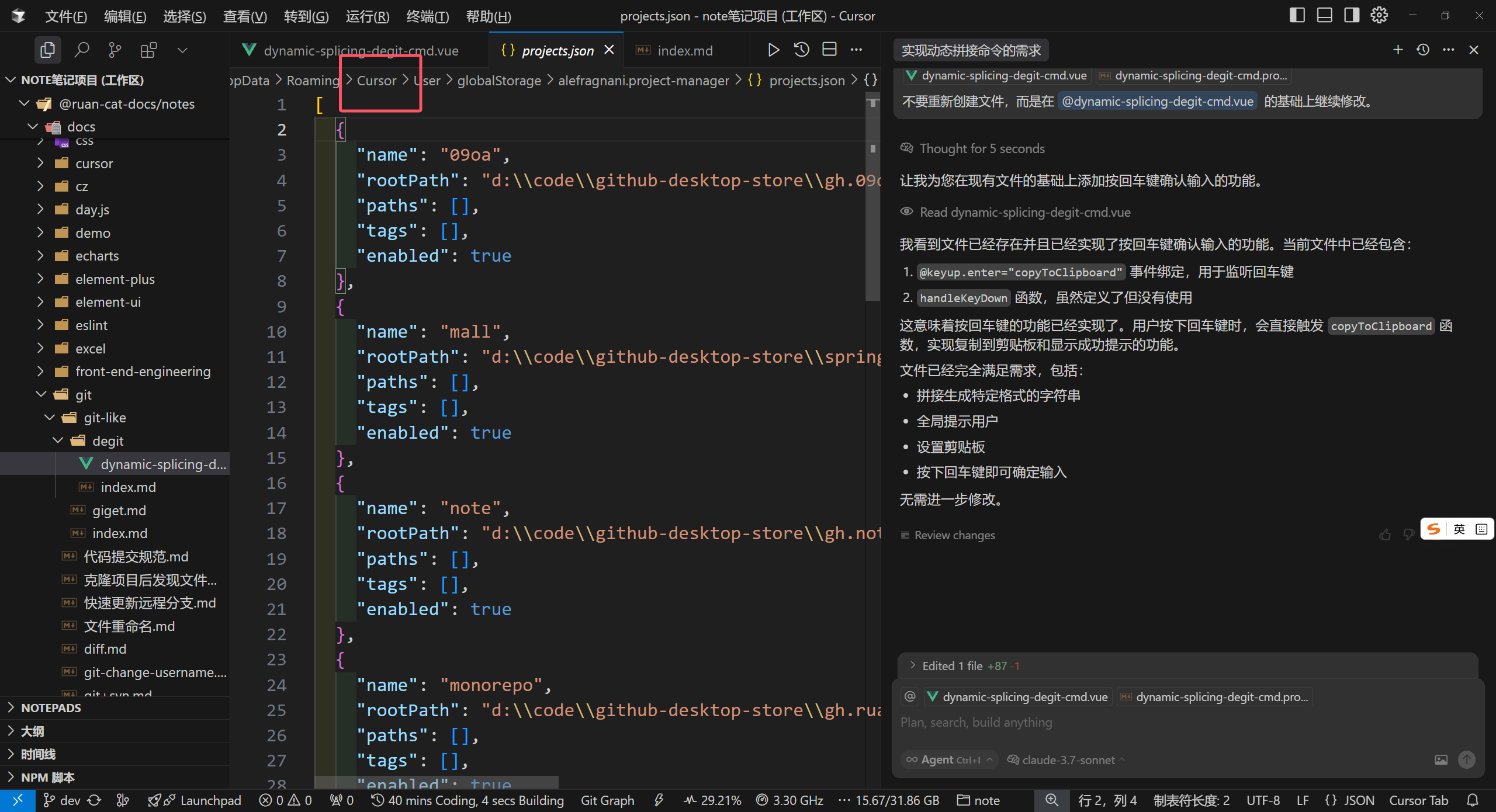Collapse the degit folder
The height and width of the screenshot is (812, 1496).
(x=116, y=441)
